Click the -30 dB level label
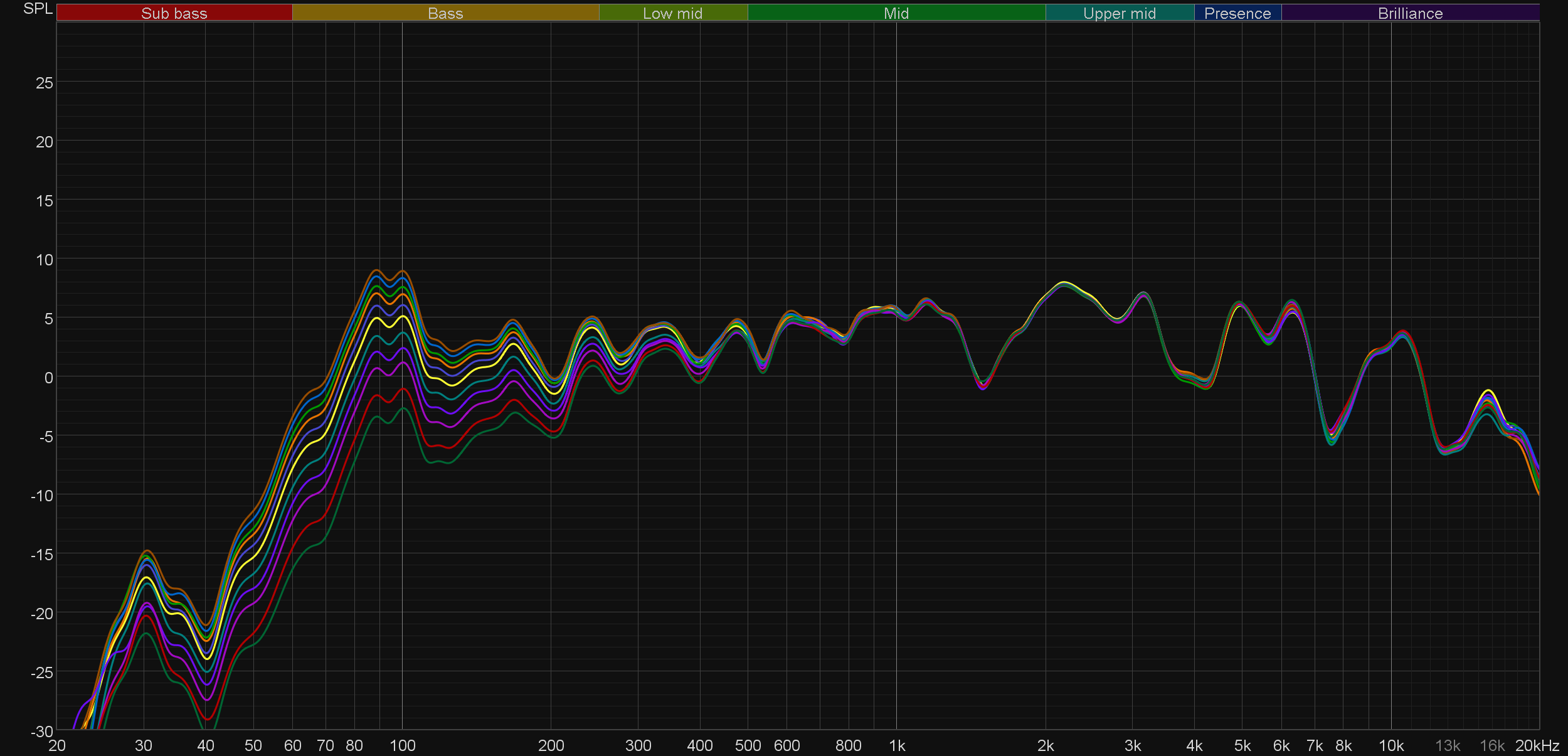Image resolution: width=1568 pixels, height=756 pixels. 42,732
